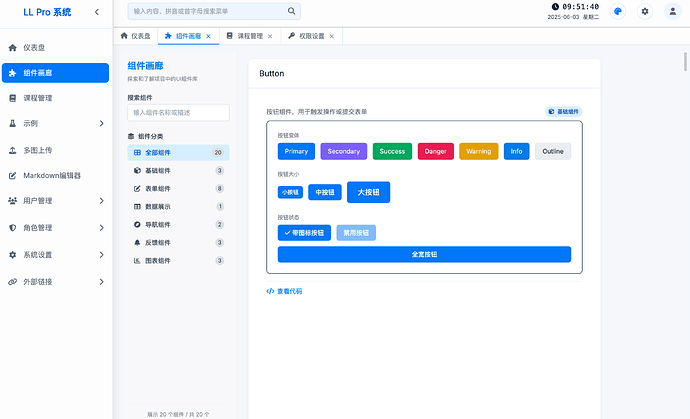Click the red Danger button
This screenshot has width=690, height=419.
[x=436, y=151]
